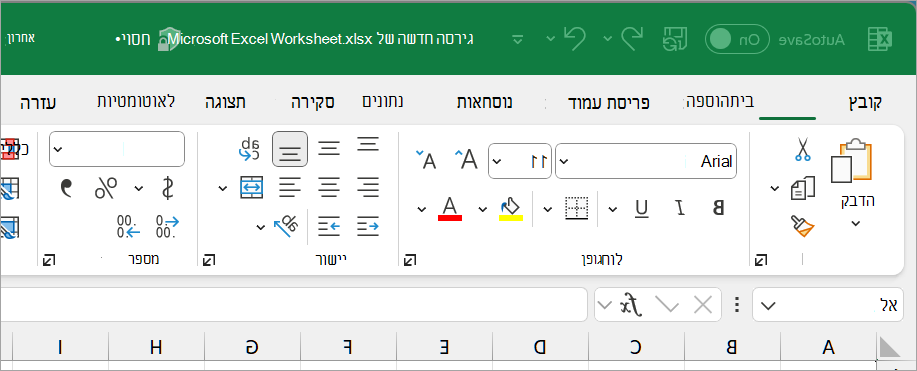Open Font group dialog launcher
917x371 pixels.
pyautogui.click(x=411, y=260)
